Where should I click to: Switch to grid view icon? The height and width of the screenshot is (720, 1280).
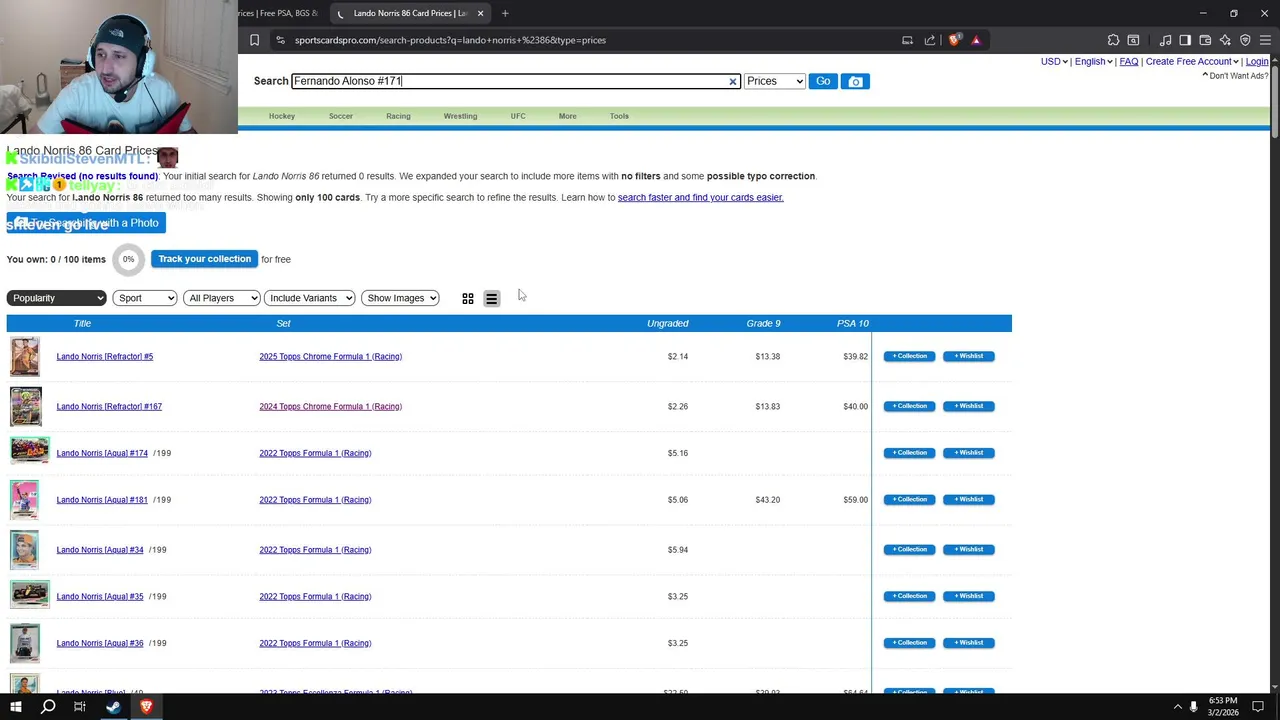click(468, 299)
